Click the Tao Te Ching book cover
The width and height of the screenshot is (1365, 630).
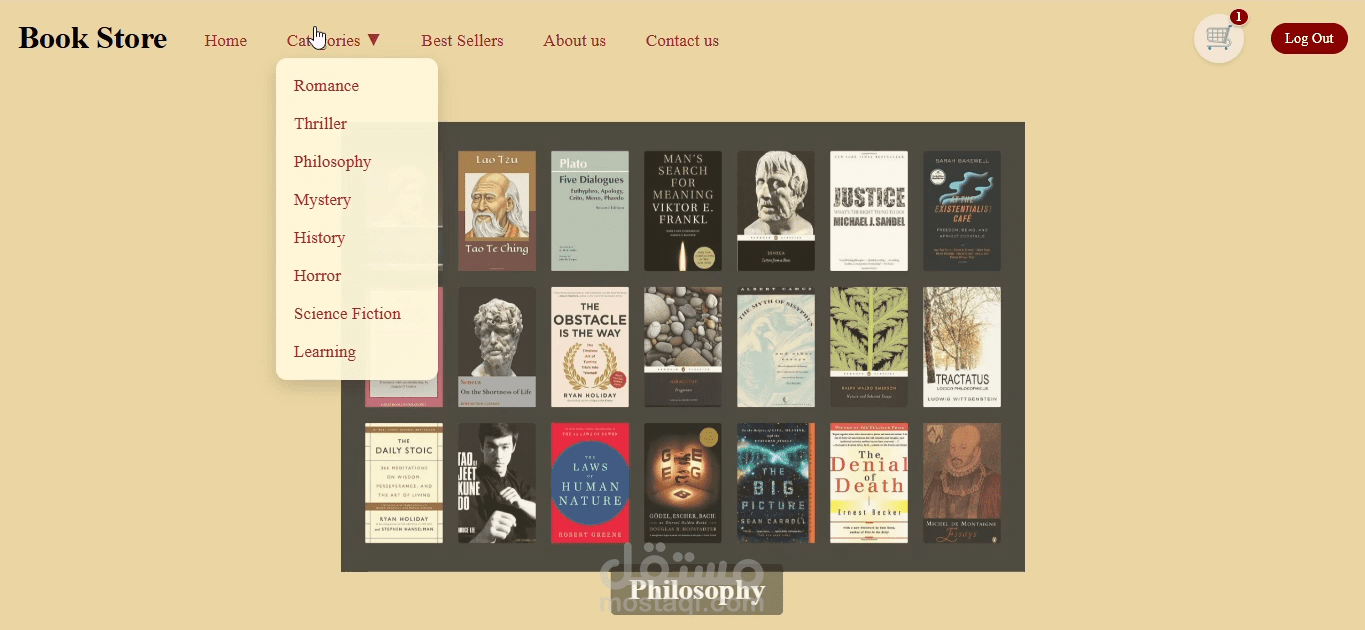(497, 211)
